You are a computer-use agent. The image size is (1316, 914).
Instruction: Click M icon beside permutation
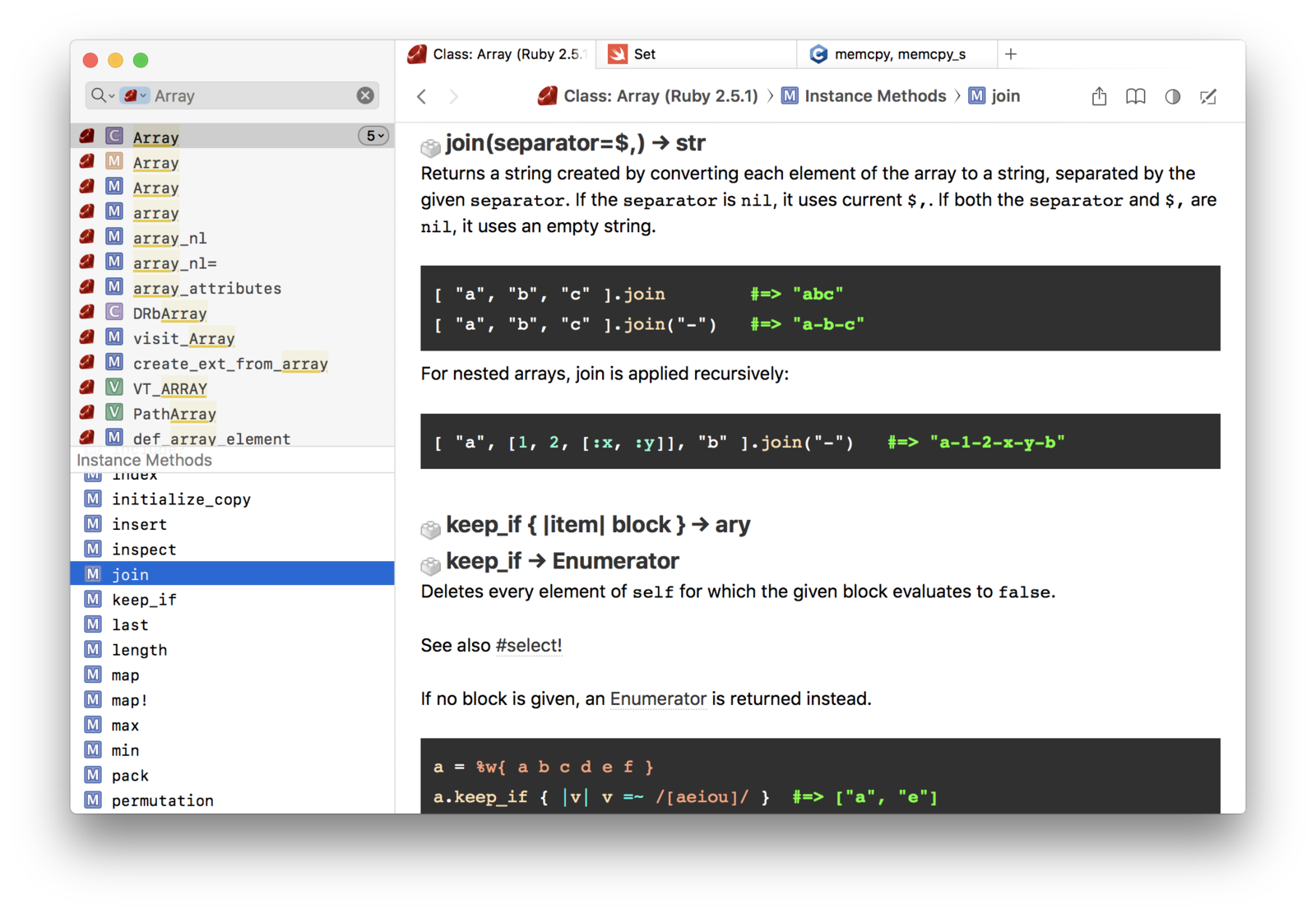93,800
